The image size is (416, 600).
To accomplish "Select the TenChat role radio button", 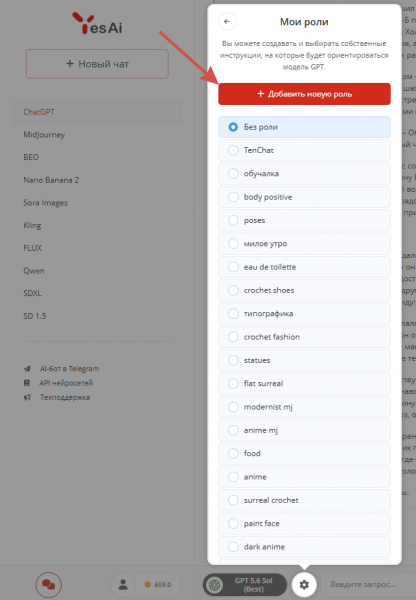I will point(233,150).
